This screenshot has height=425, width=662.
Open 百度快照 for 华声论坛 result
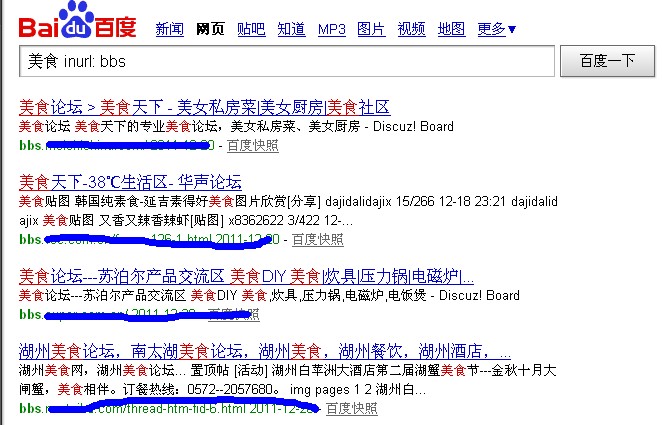coord(318,240)
